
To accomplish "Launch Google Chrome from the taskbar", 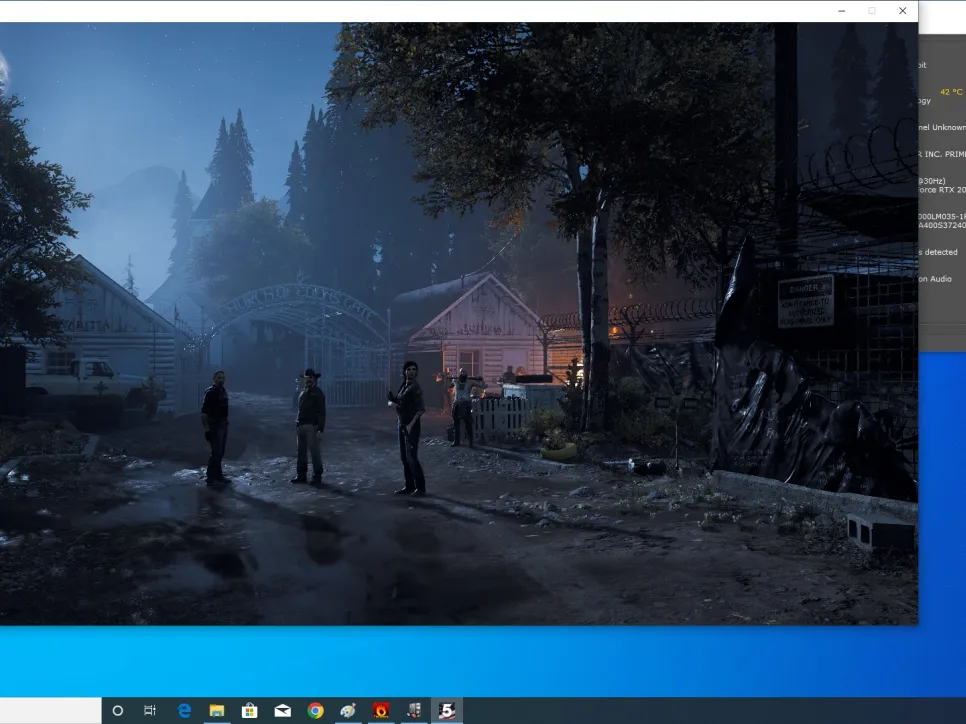I will click(x=315, y=710).
